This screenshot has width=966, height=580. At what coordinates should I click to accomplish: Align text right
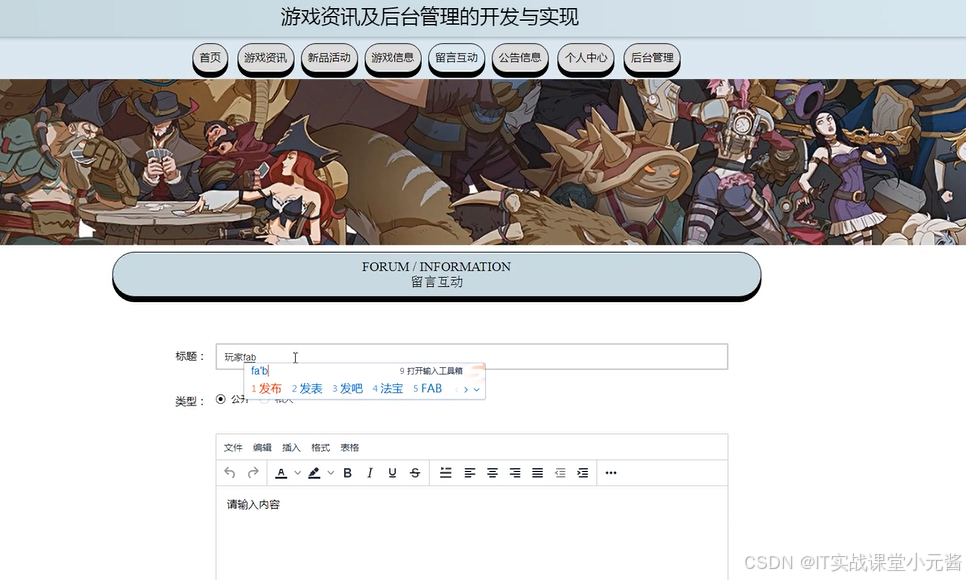pos(515,473)
